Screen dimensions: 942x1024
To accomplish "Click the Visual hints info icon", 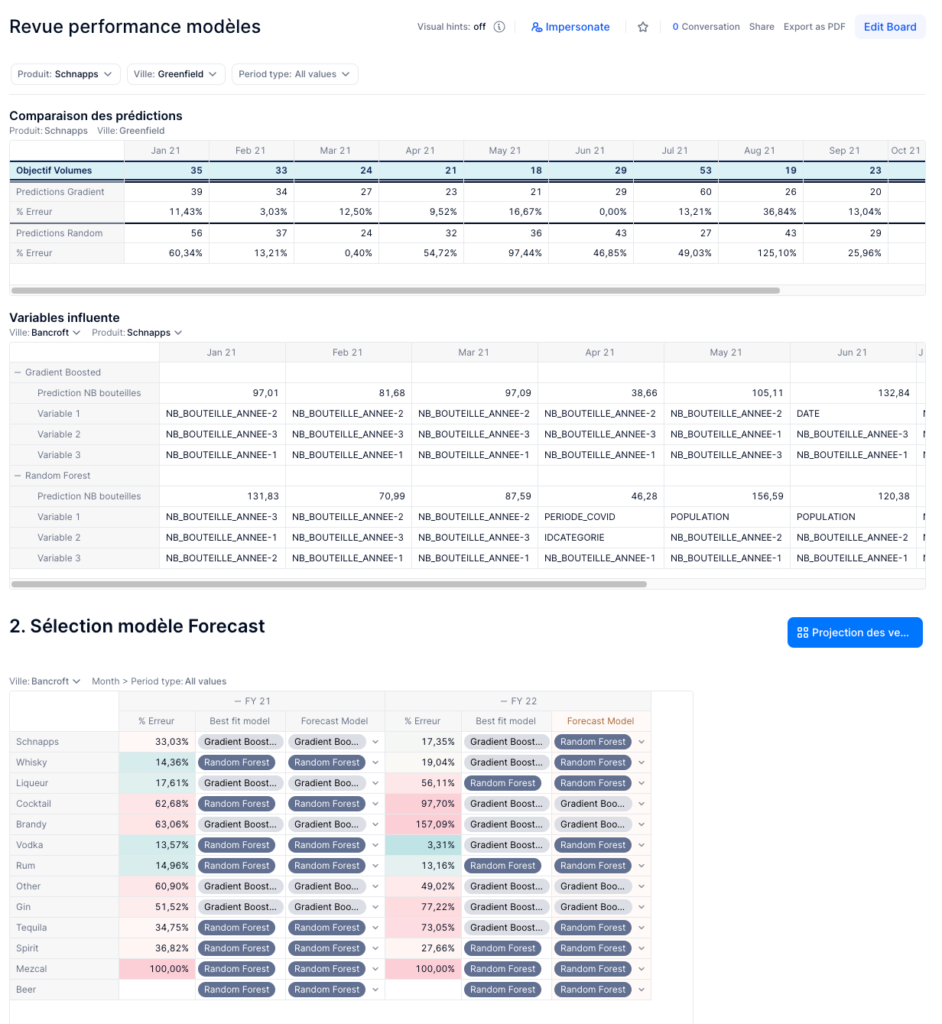I will pyautogui.click(x=499, y=27).
